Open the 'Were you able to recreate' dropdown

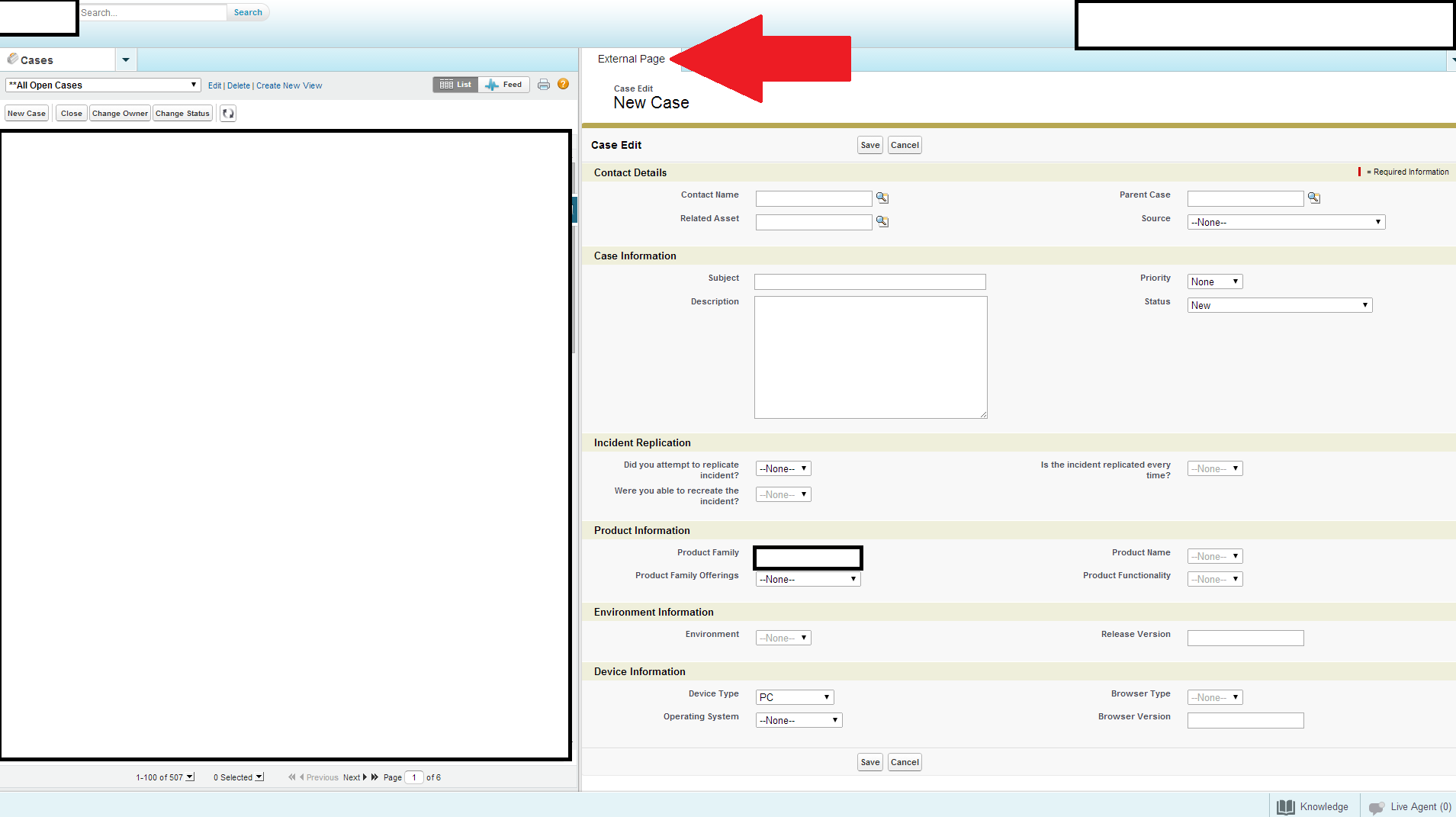coord(783,494)
